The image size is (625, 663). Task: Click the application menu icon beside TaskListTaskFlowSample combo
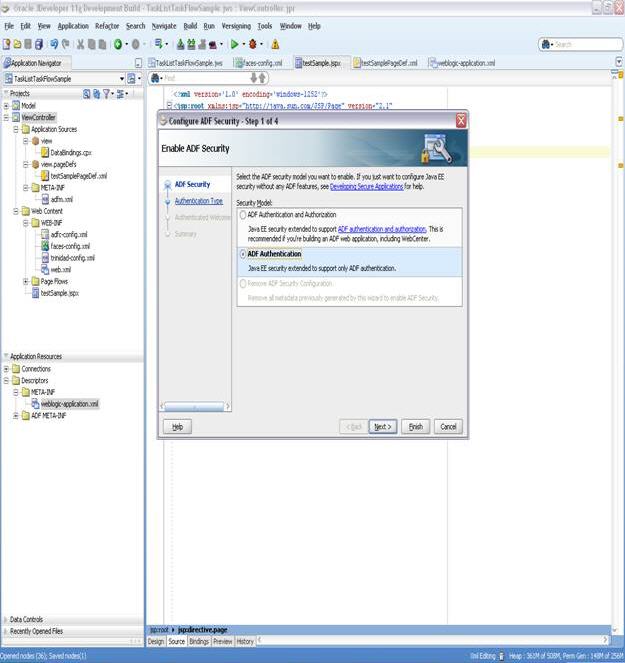(132, 79)
